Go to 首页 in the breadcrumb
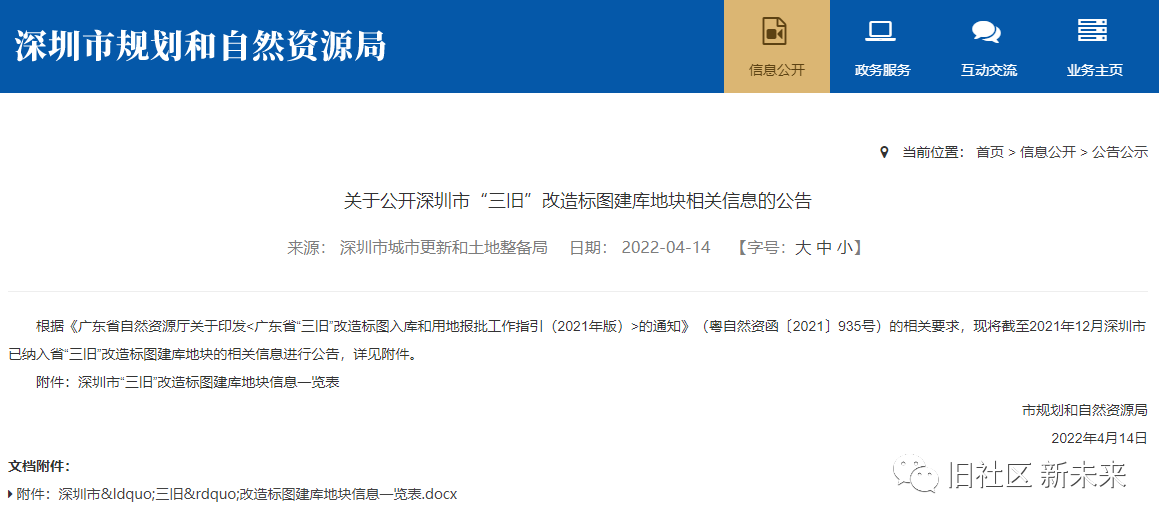Viewport: 1159px width, 520px height. [990, 152]
